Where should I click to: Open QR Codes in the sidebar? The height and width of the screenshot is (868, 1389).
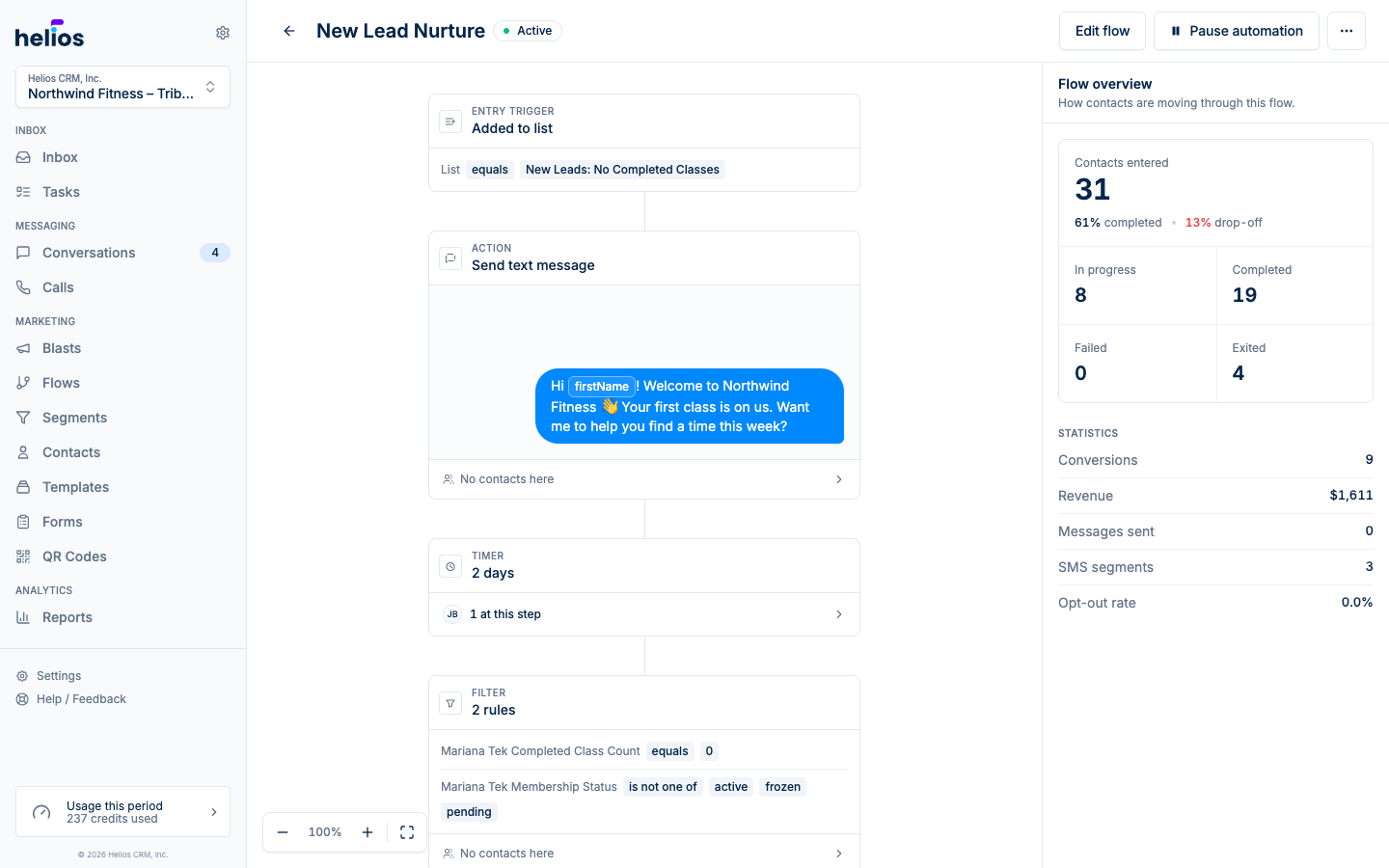pyautogui.click(x=123, y=556)
